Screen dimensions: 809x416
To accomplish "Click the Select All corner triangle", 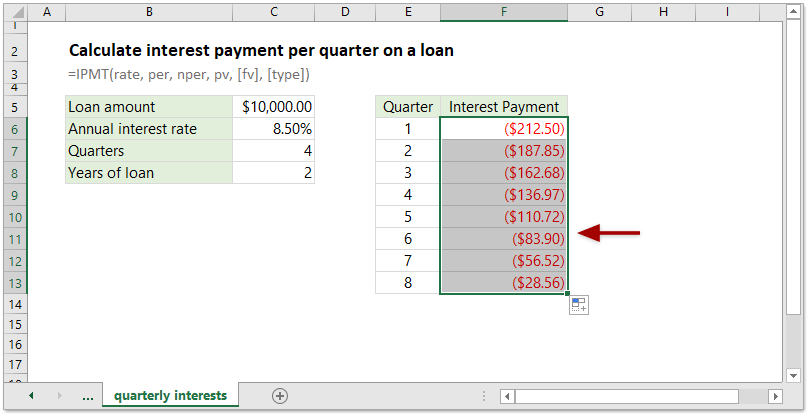I will (x=16, y=12).
